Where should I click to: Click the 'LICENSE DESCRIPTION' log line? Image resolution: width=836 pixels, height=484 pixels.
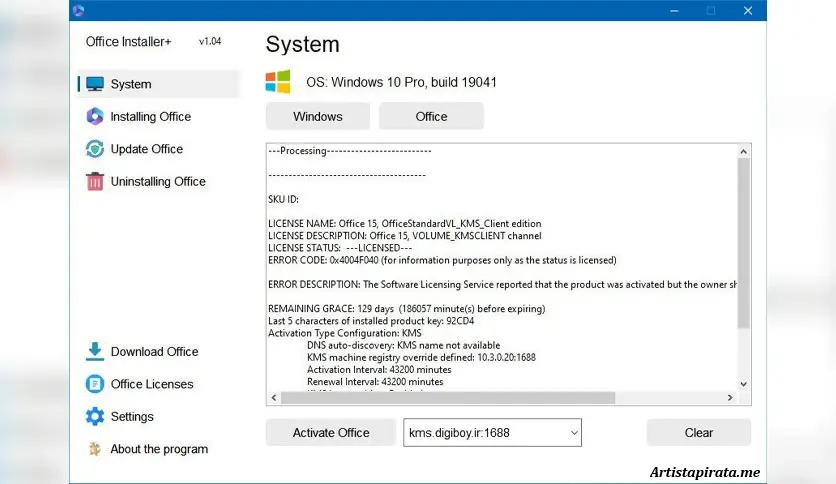pos(404,236)
